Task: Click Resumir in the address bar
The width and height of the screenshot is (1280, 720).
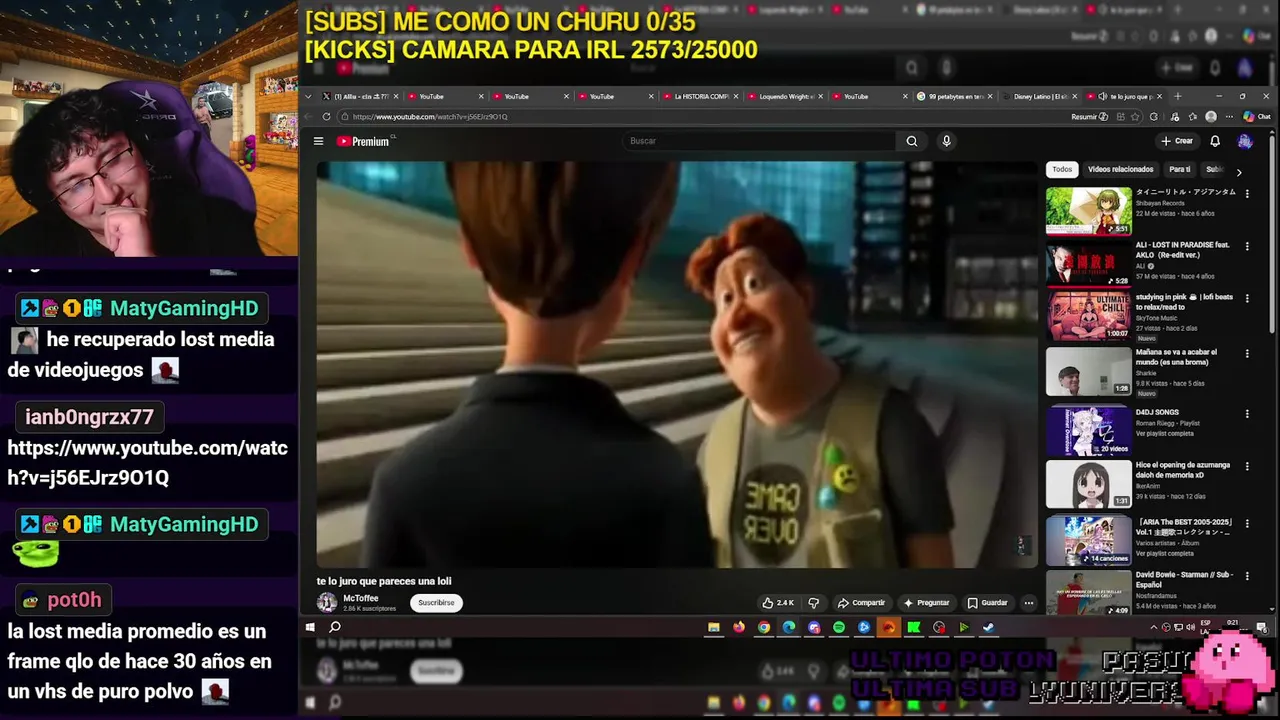Action: [x=1089, y=117]
